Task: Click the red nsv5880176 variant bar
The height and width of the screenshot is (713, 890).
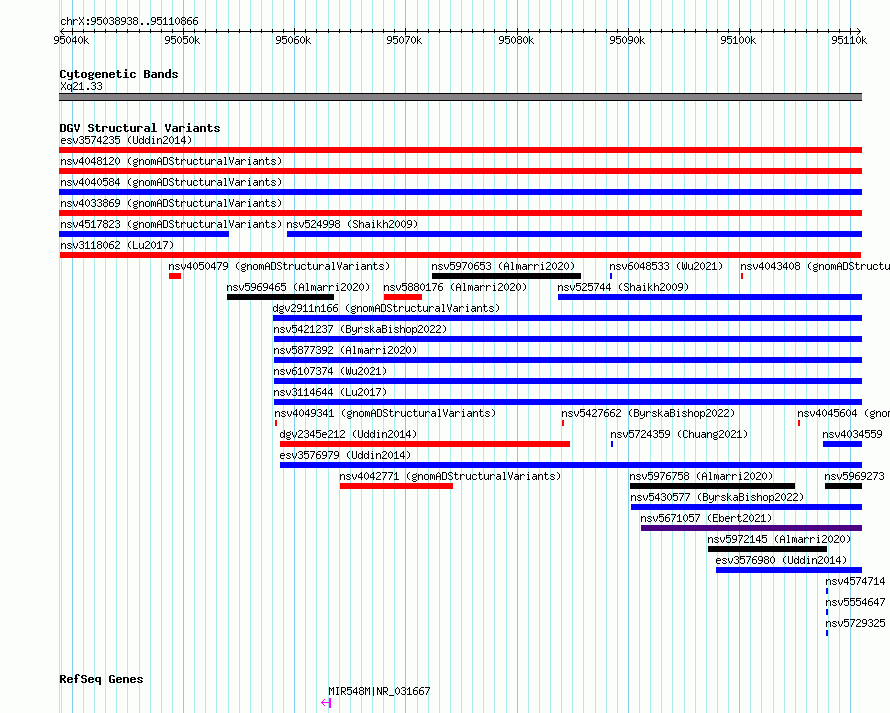Action: pos(403,297)
